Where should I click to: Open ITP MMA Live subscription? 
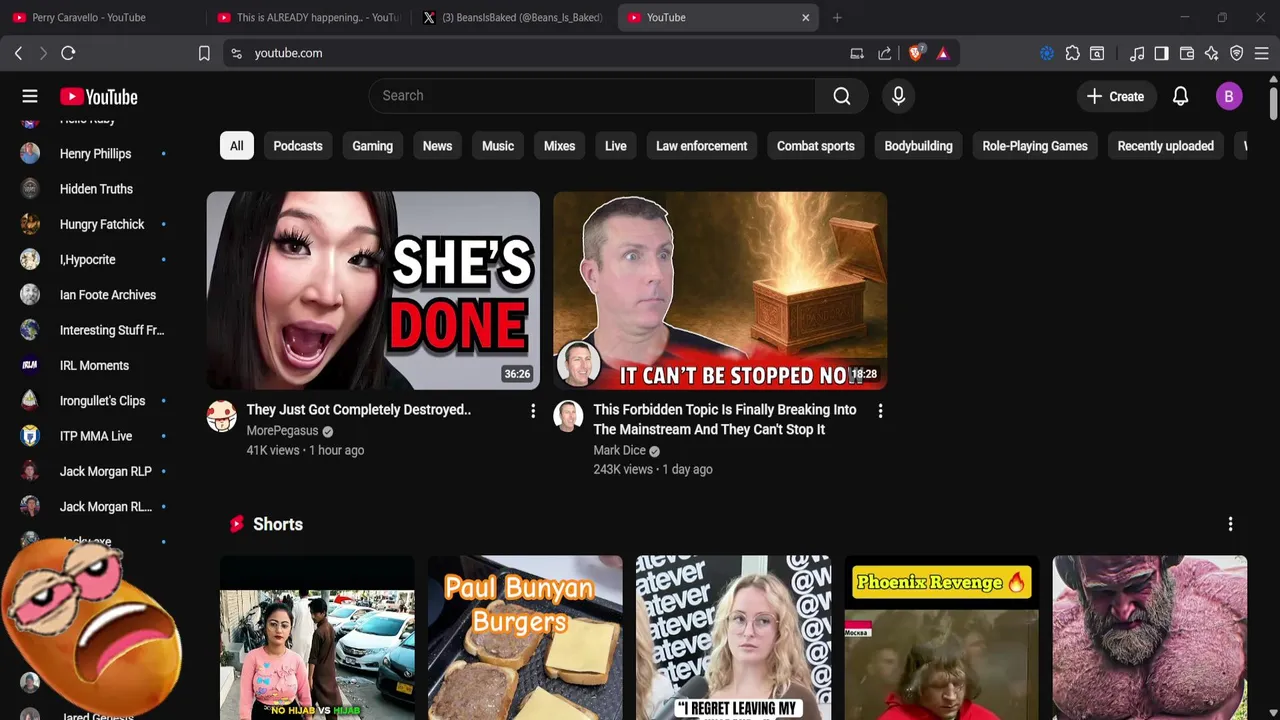point(94,436)
